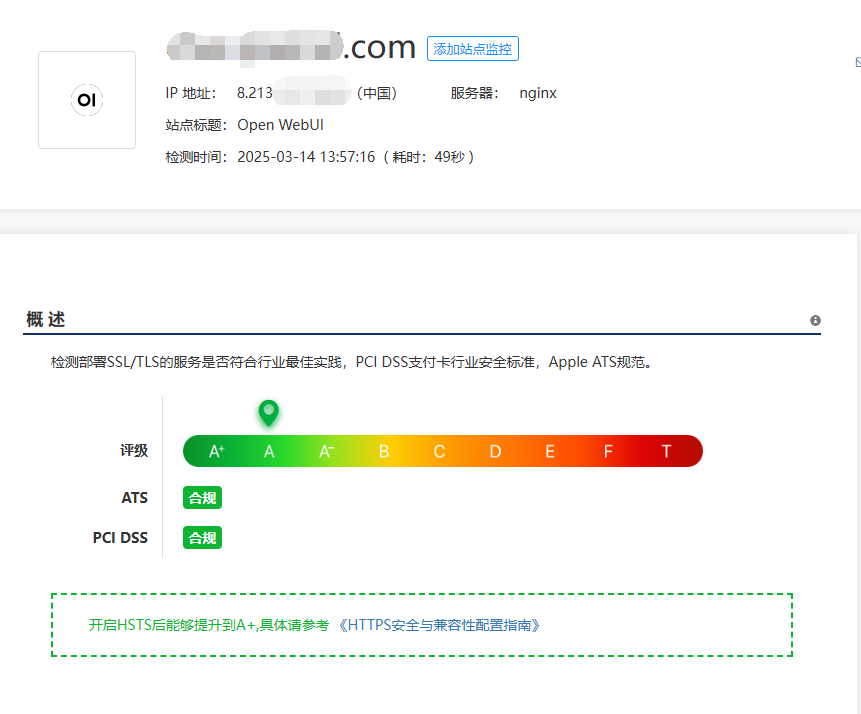861x714 pixels.
Task: Open the HTTPS安全与兼容性配置指南 link
Action: click(x=439, y=625)
